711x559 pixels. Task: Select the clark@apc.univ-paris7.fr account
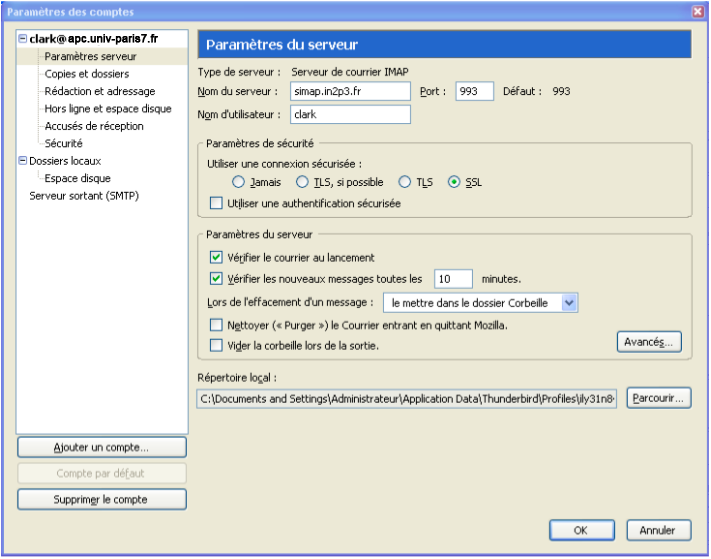click(x=93, y=39)
